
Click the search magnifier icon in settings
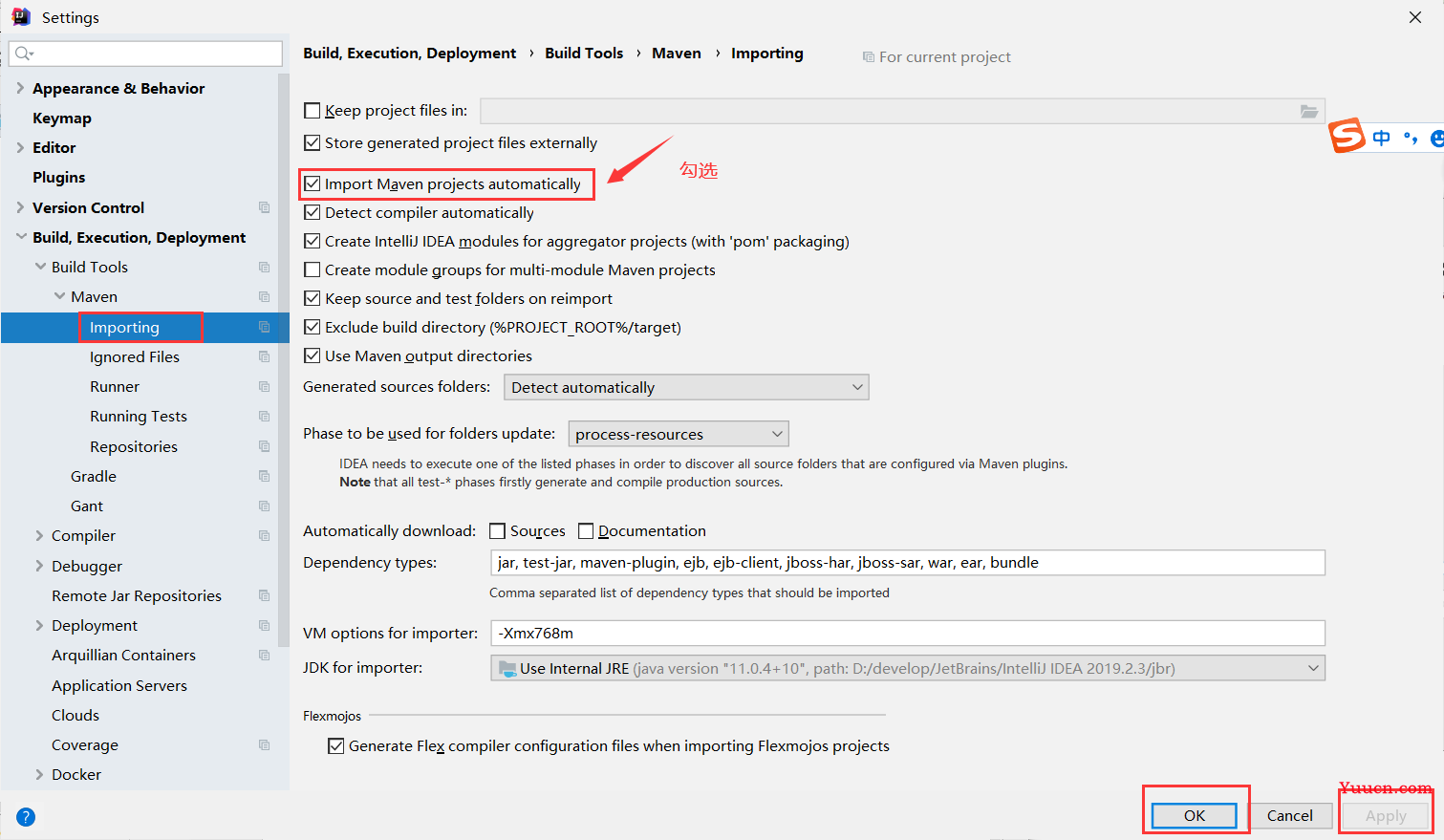[24, 54]
